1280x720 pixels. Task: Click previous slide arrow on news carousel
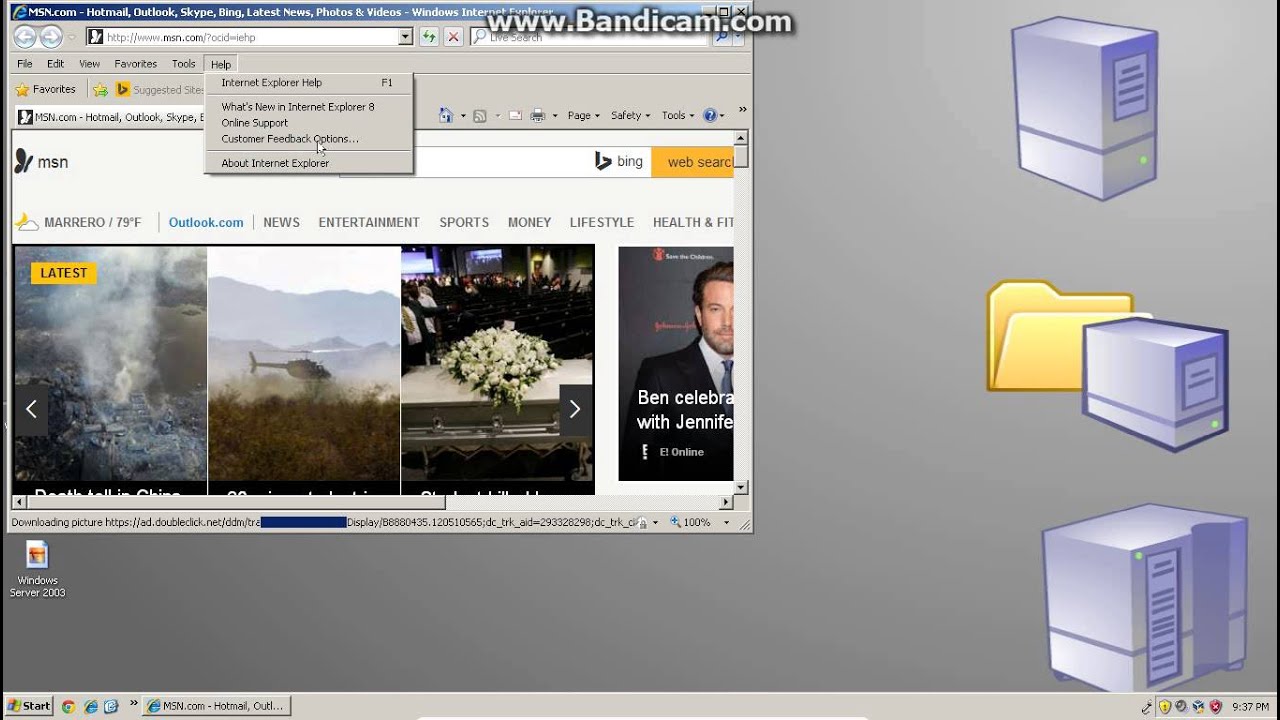tap(31, 408)
